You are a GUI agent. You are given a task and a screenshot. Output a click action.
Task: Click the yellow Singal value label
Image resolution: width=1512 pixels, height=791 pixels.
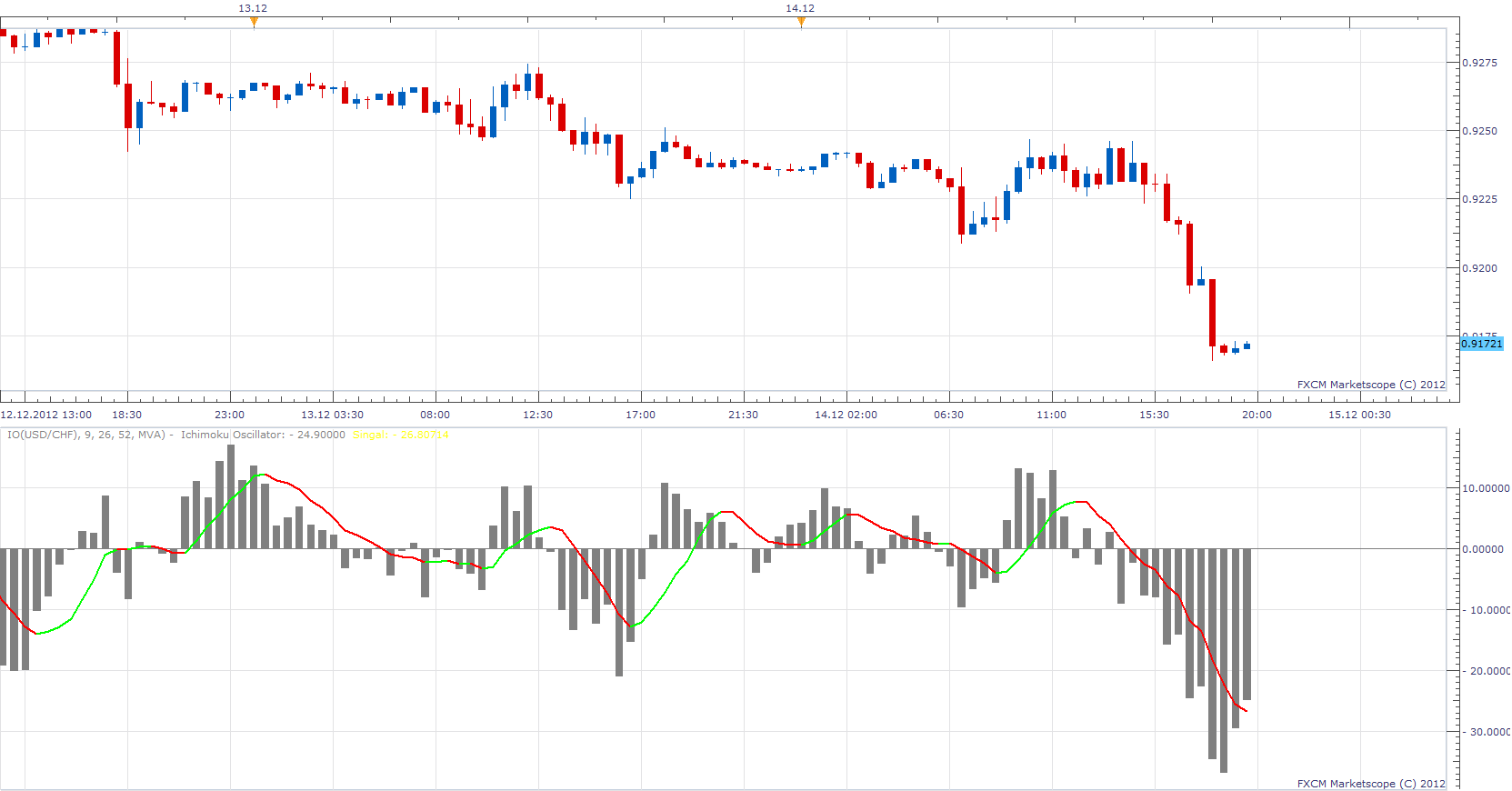pyautogui.click(x=400, y=435)
